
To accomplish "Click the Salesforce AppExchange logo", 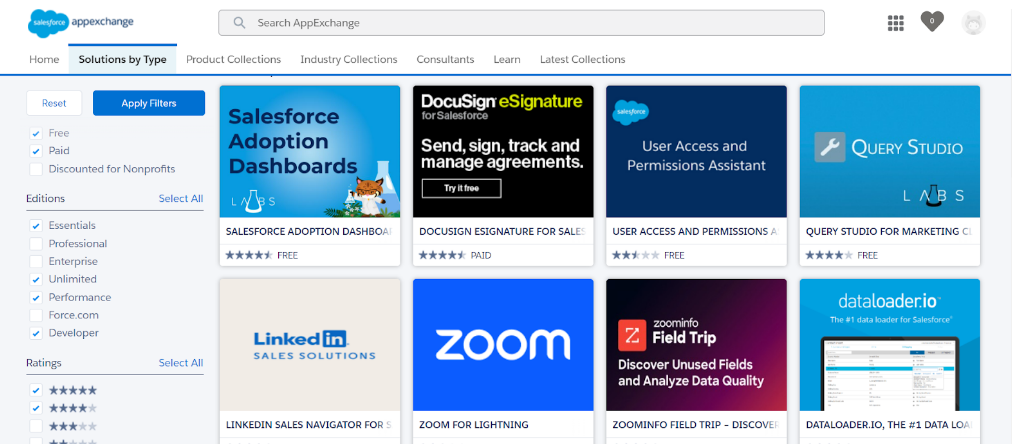I will point(81,23).
